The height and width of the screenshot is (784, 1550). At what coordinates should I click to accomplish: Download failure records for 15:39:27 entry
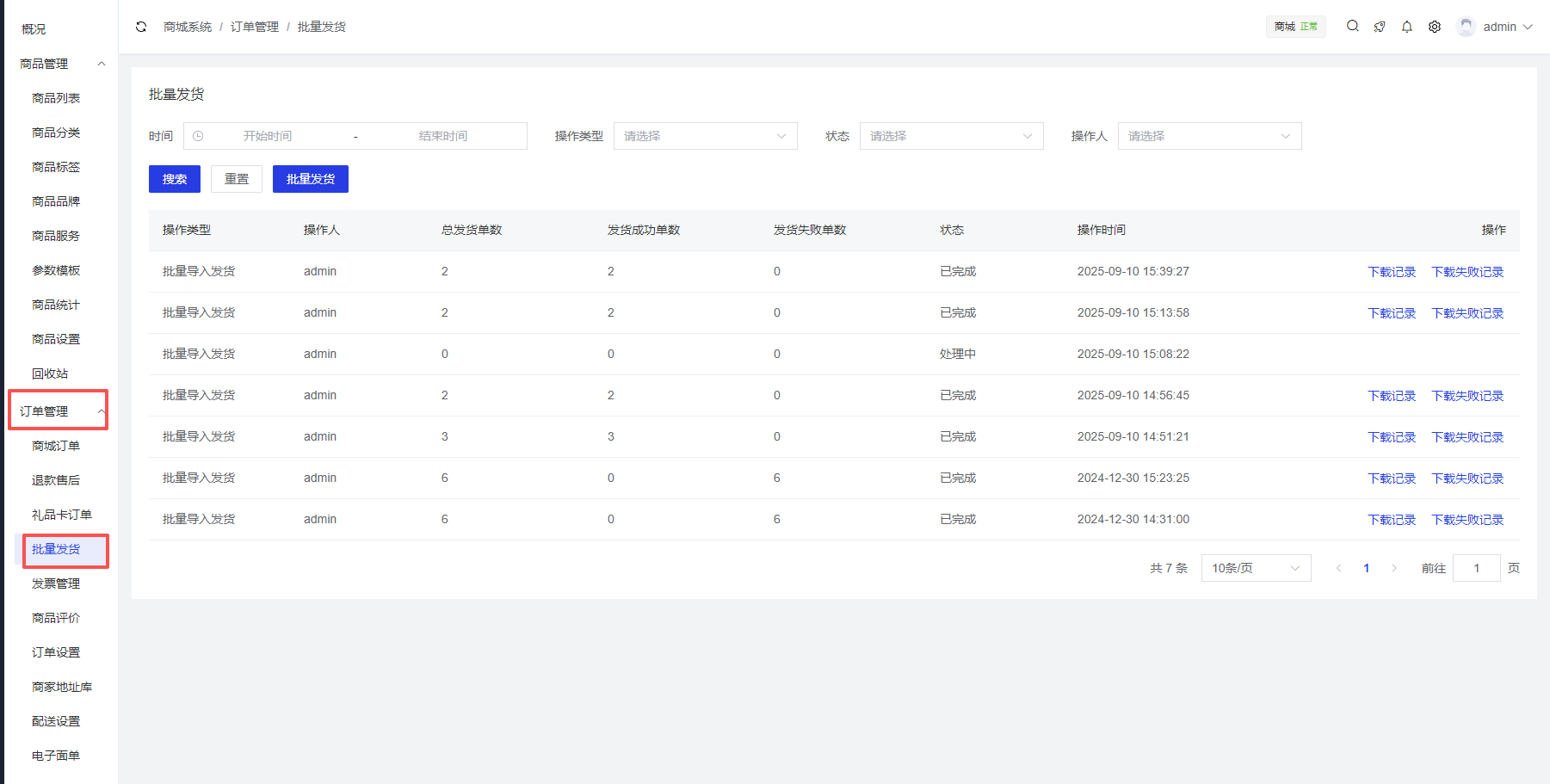(1467, 272)
